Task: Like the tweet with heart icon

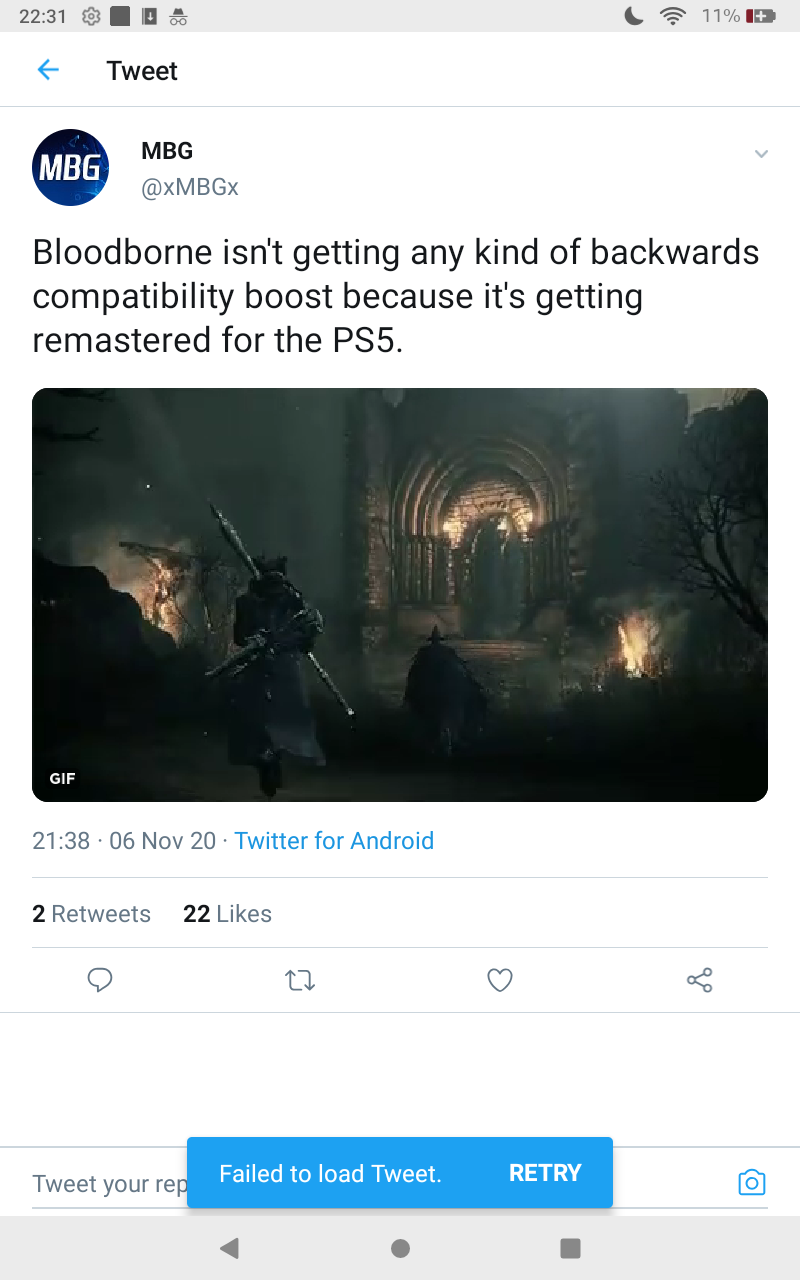Action: tap(500, 980)
